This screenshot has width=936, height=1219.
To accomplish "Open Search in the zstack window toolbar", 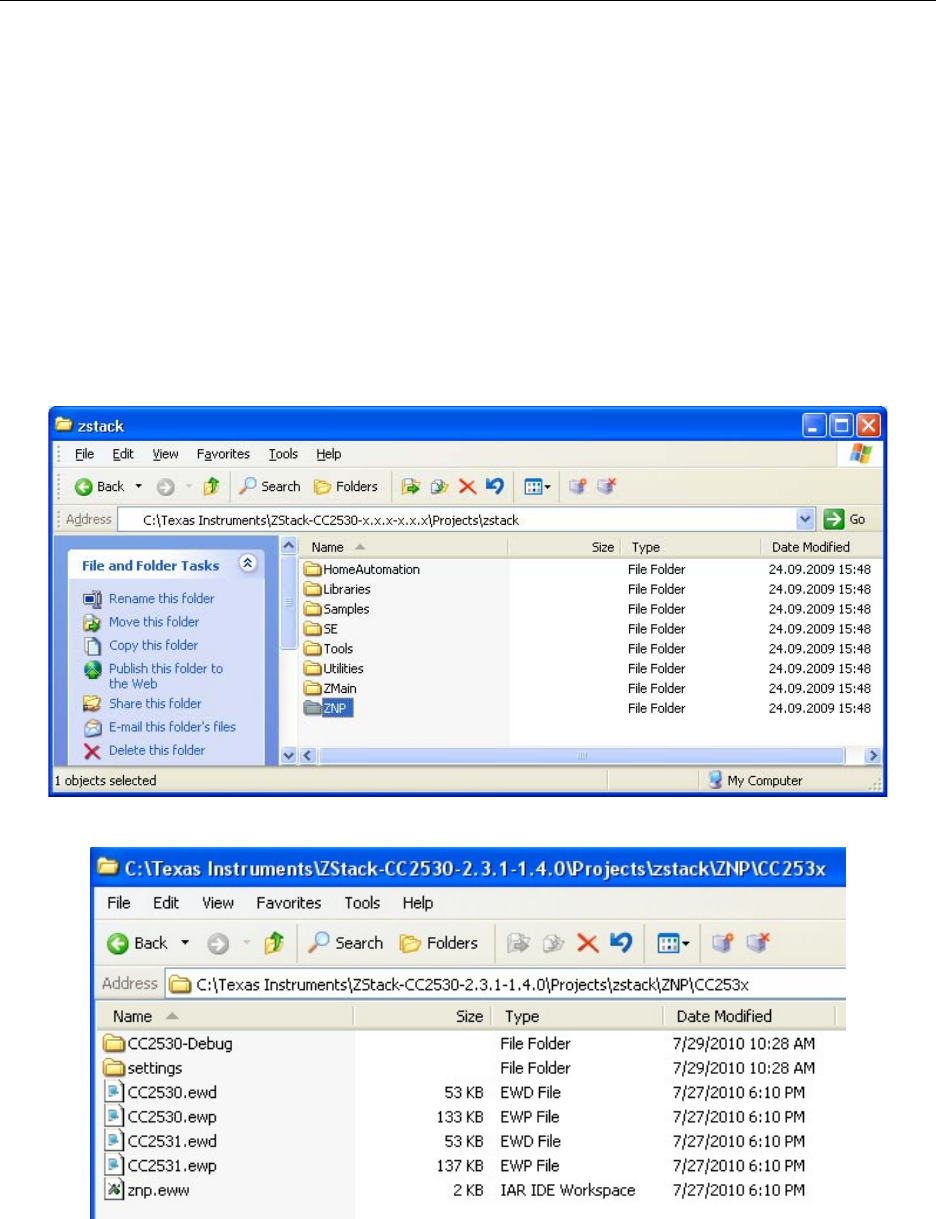I will 269,487.
